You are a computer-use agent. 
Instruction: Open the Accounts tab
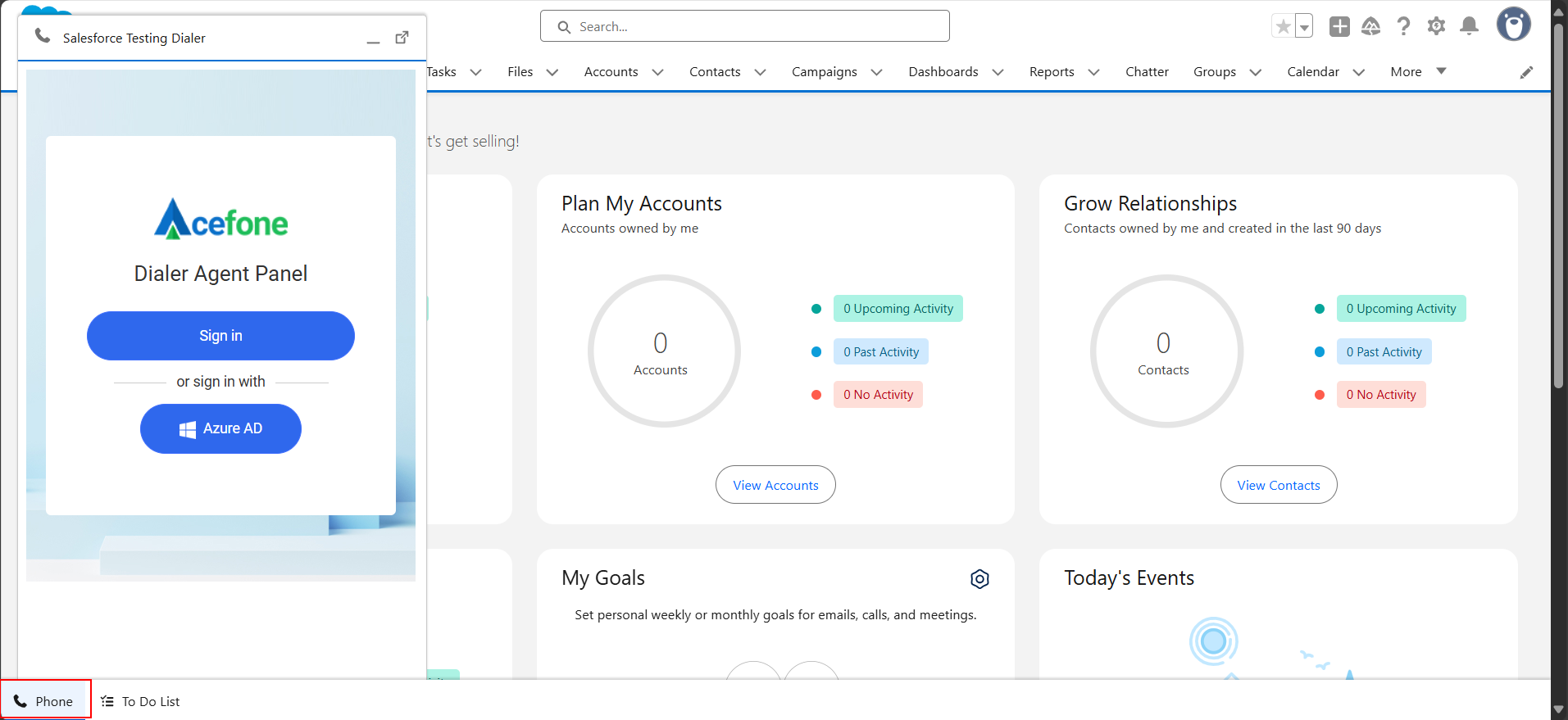pyautogui.click(x=611, y=72)
